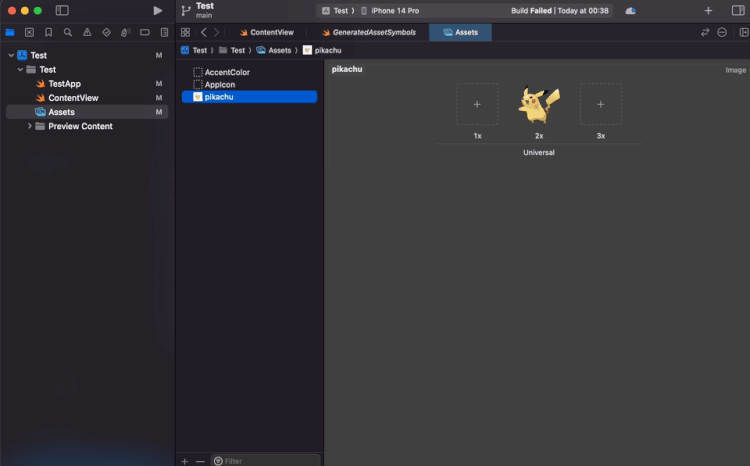The width and height of the screenshot is (750, 466).
Task: Open the editor options menu
Action: [x=722, y=33]
